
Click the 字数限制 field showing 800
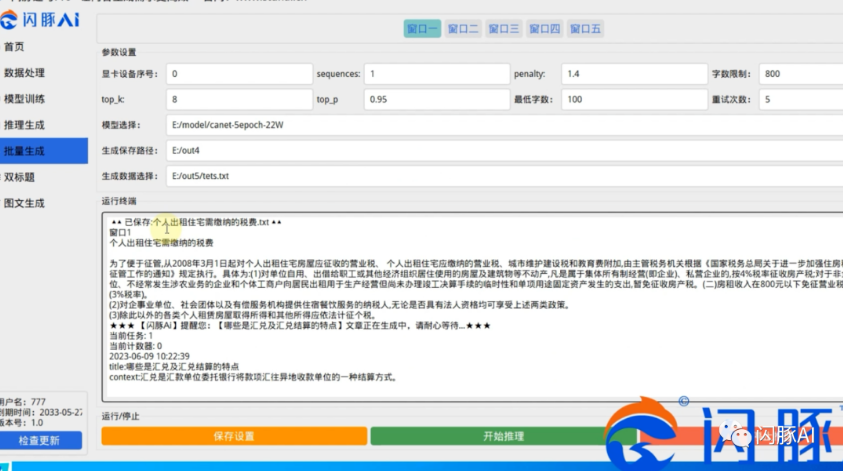801,74
